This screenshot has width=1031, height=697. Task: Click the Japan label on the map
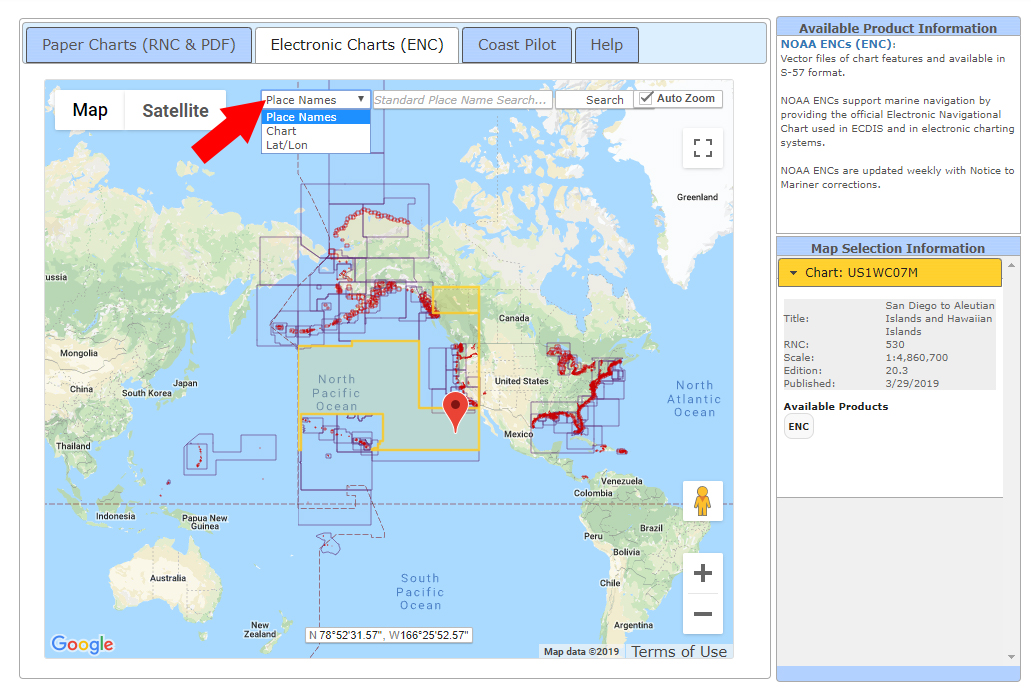(185, 383)
